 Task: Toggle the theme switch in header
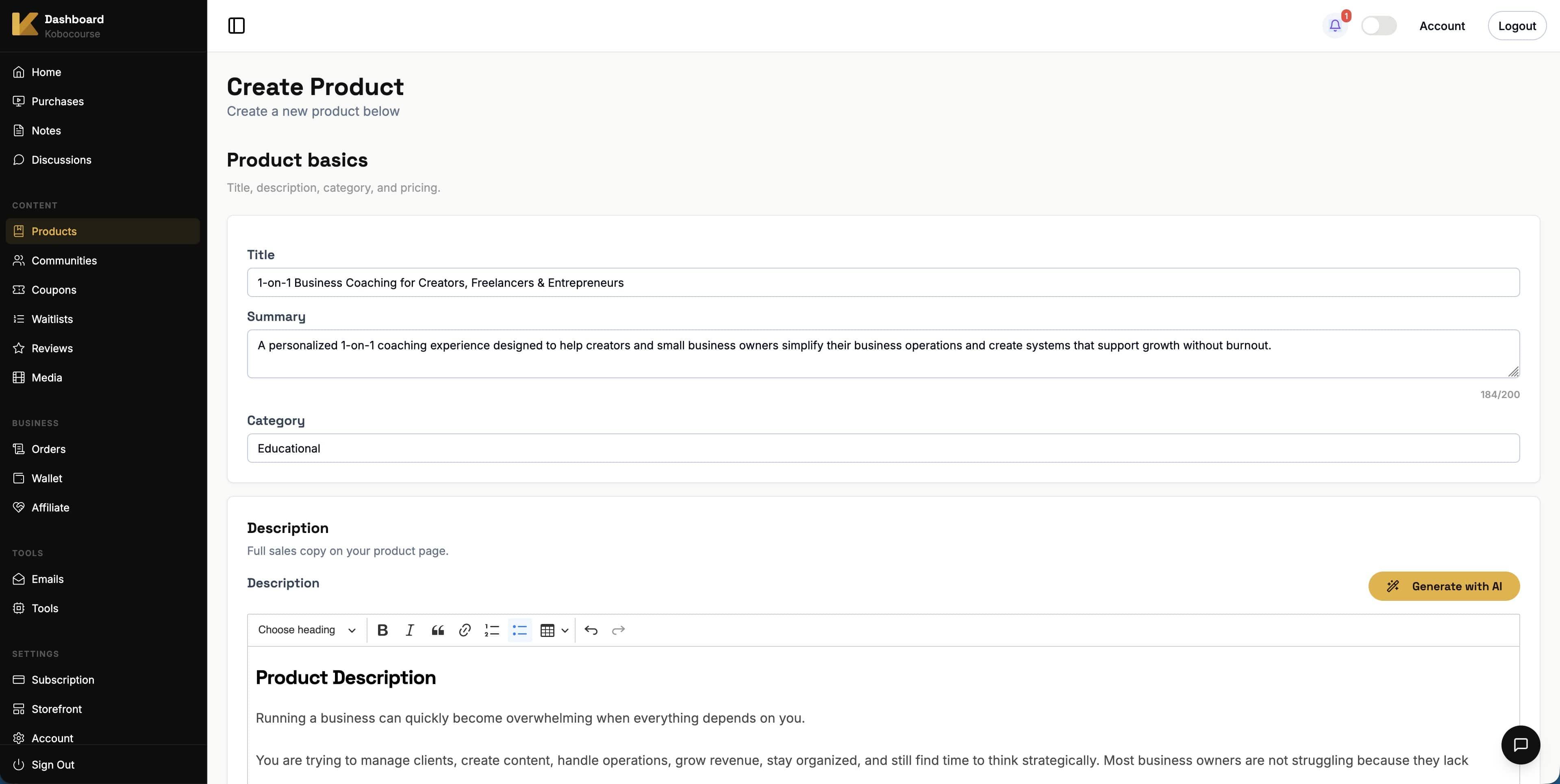pos(1379,26)
